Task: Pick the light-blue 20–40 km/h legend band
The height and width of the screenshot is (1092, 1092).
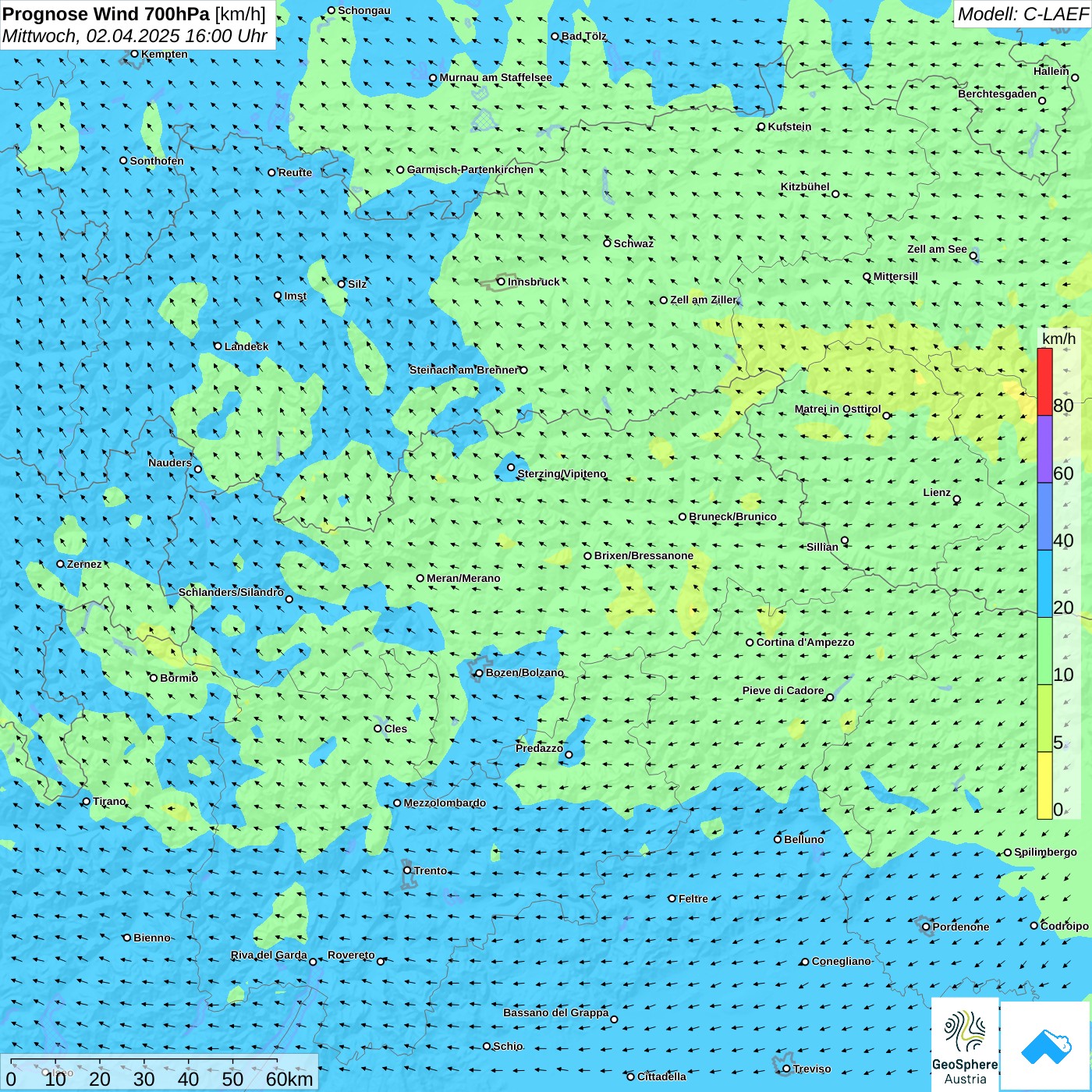Action: 1044,584
